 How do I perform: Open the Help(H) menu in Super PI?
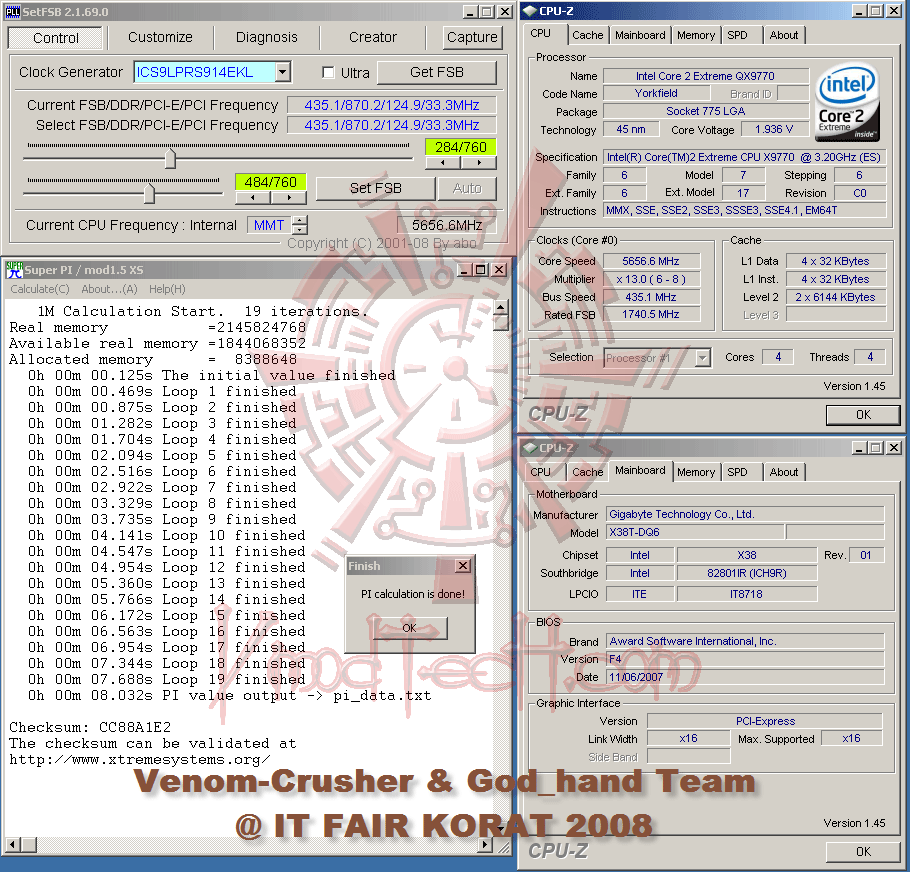[x=167, y=289]
